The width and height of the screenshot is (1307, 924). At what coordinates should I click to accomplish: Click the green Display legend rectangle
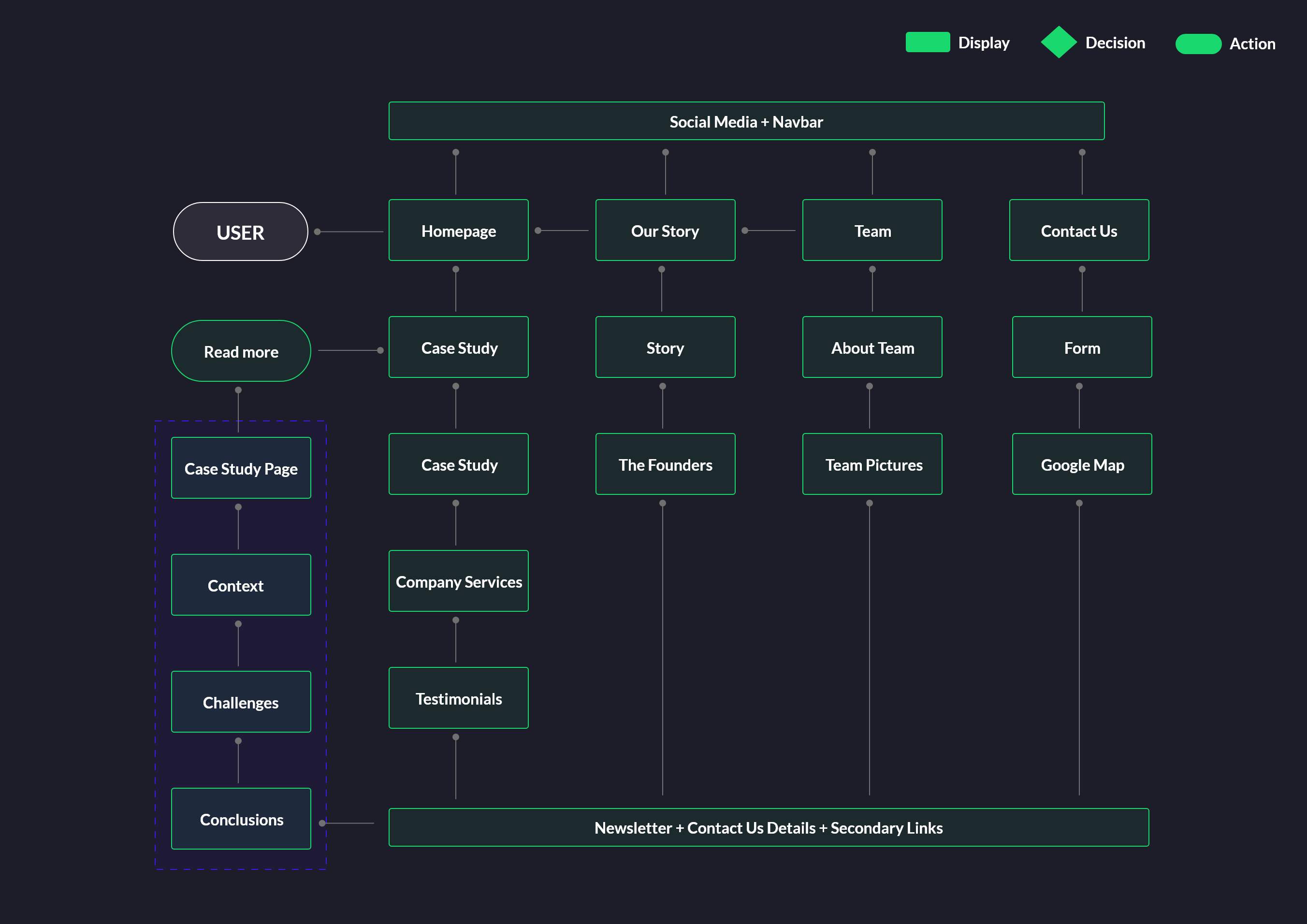click(x=927, y=43)
